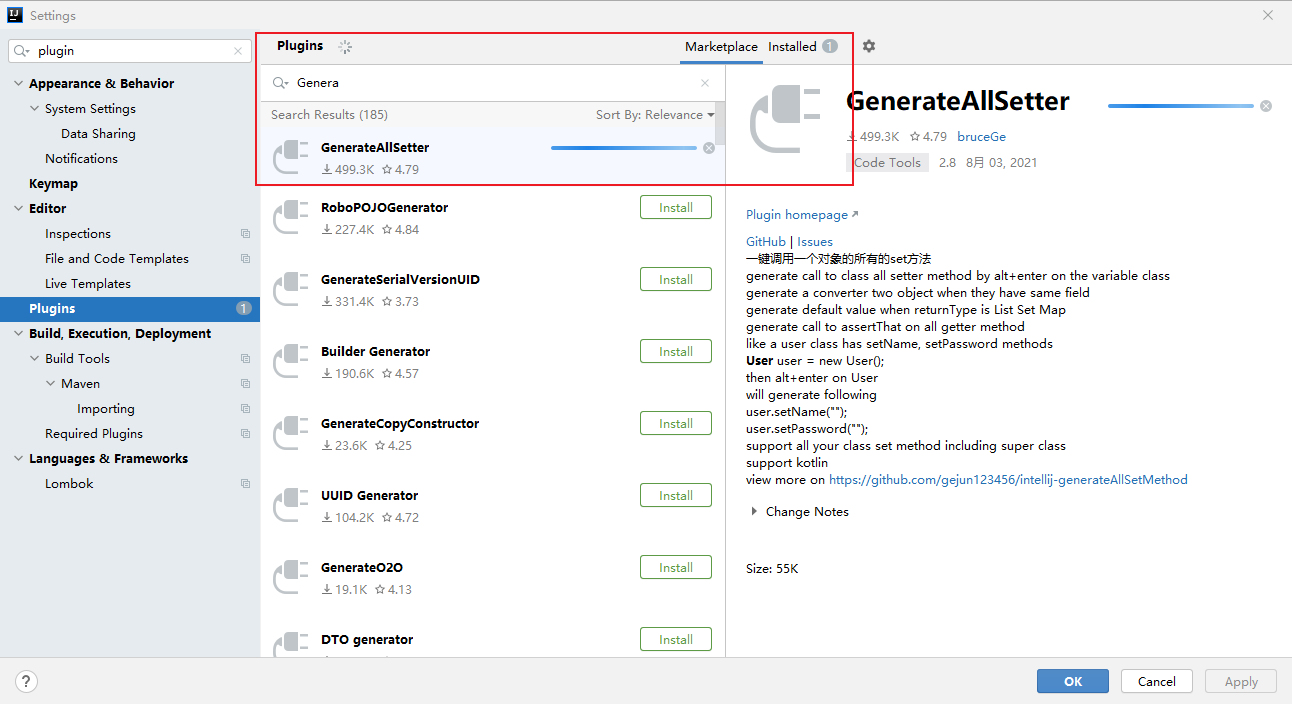The image size is (1292, 704).
Task: Click the project-level icon beside Lombok
Action: pos(245,484)
